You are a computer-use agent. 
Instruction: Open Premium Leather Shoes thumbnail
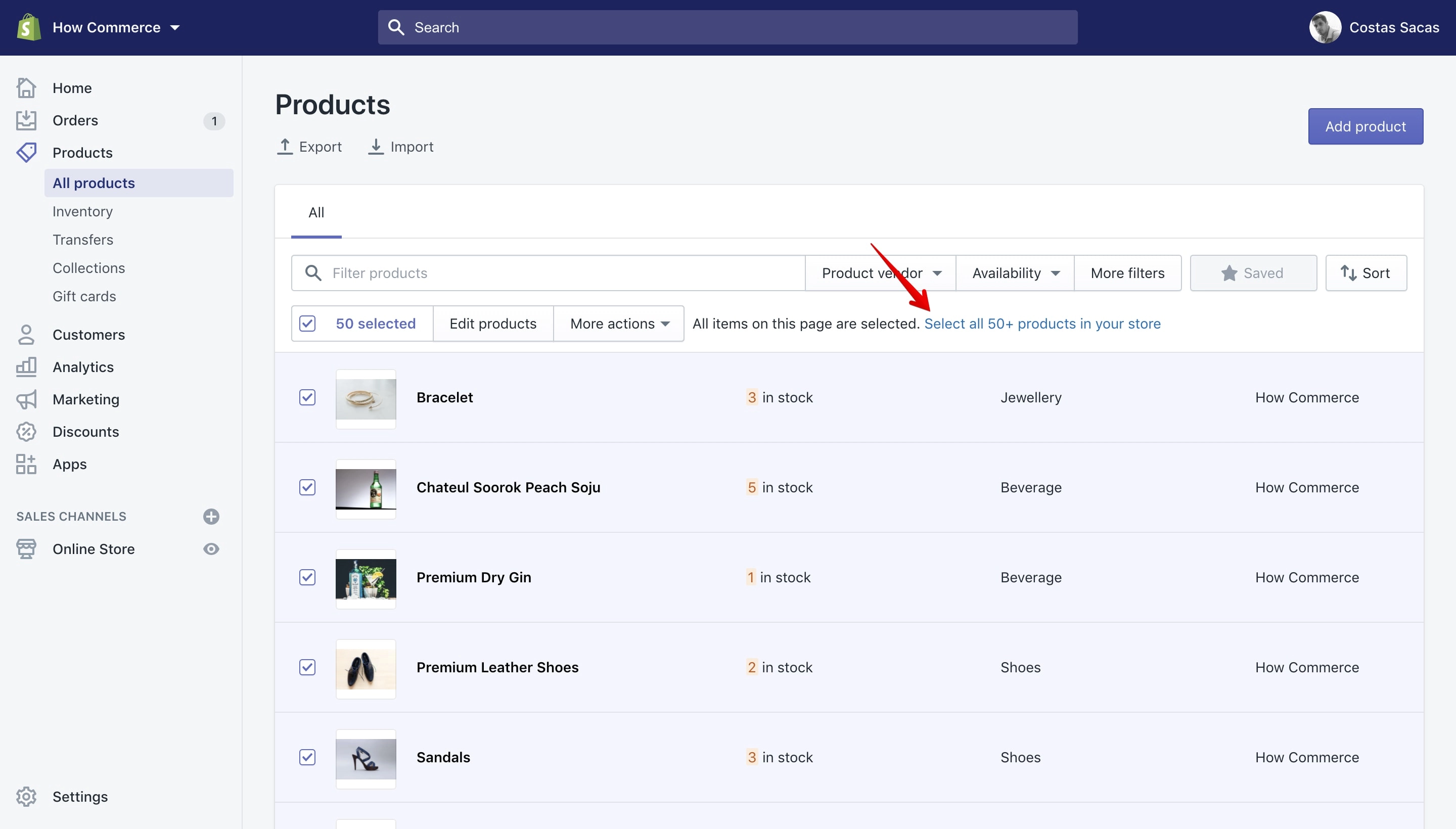point(366,668)
